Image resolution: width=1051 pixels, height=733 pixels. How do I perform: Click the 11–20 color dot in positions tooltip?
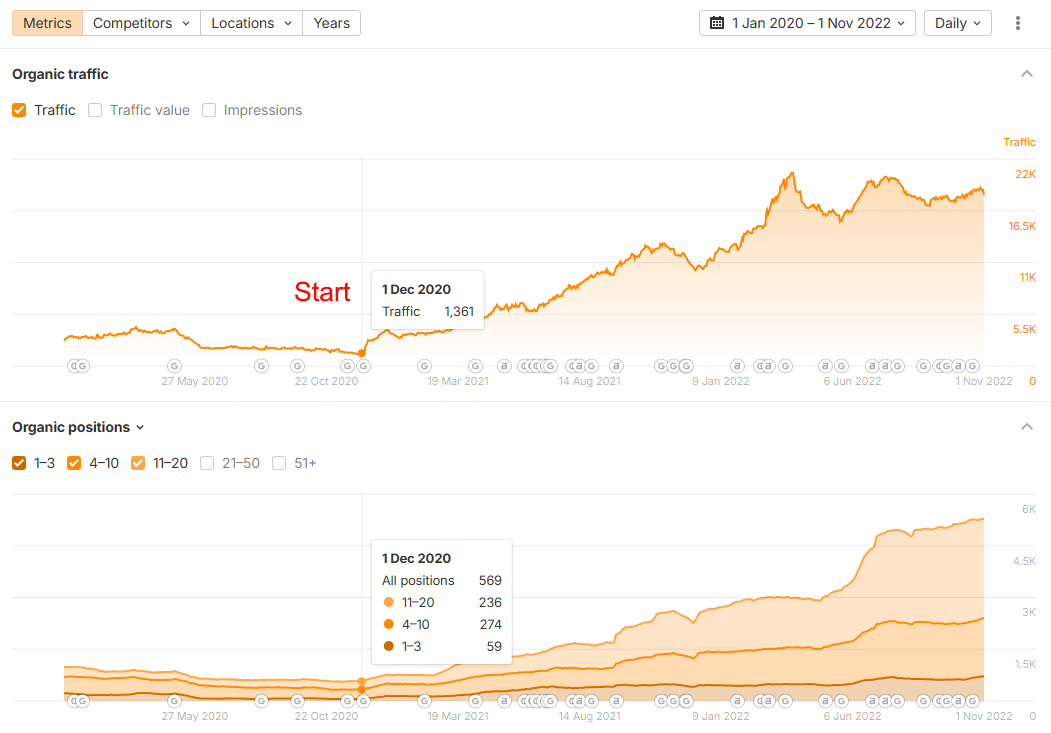point(389,602)
